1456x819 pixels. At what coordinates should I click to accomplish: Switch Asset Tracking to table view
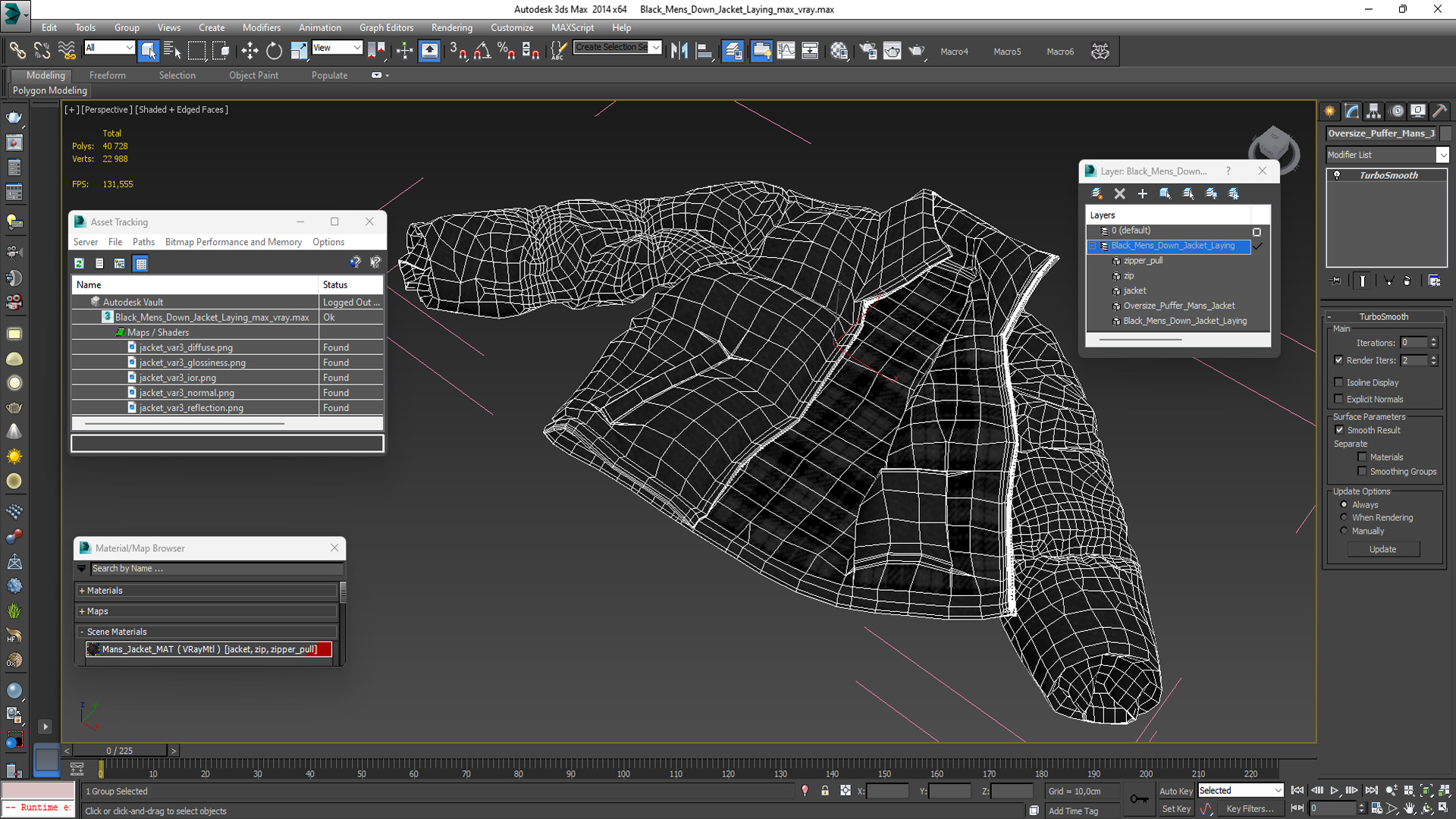pos(141,263)
